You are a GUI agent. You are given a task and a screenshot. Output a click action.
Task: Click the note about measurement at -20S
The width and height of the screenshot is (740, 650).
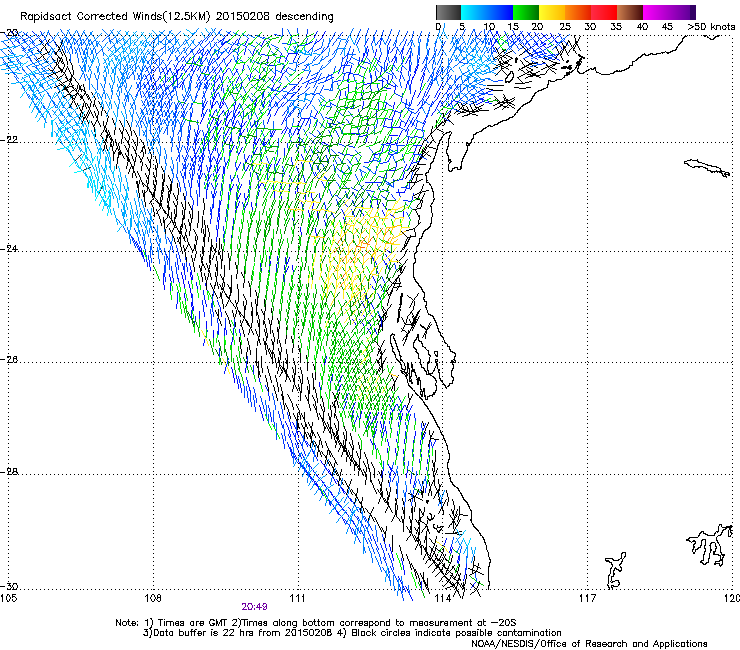coord(378,623)
